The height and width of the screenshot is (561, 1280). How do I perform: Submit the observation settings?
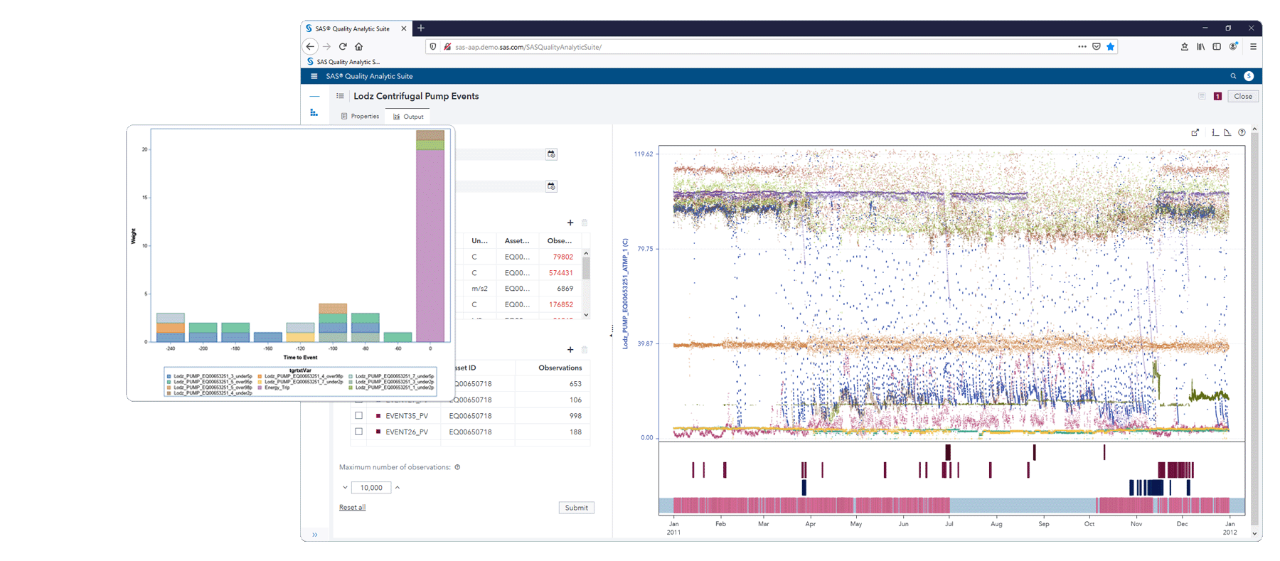(576, 507)
